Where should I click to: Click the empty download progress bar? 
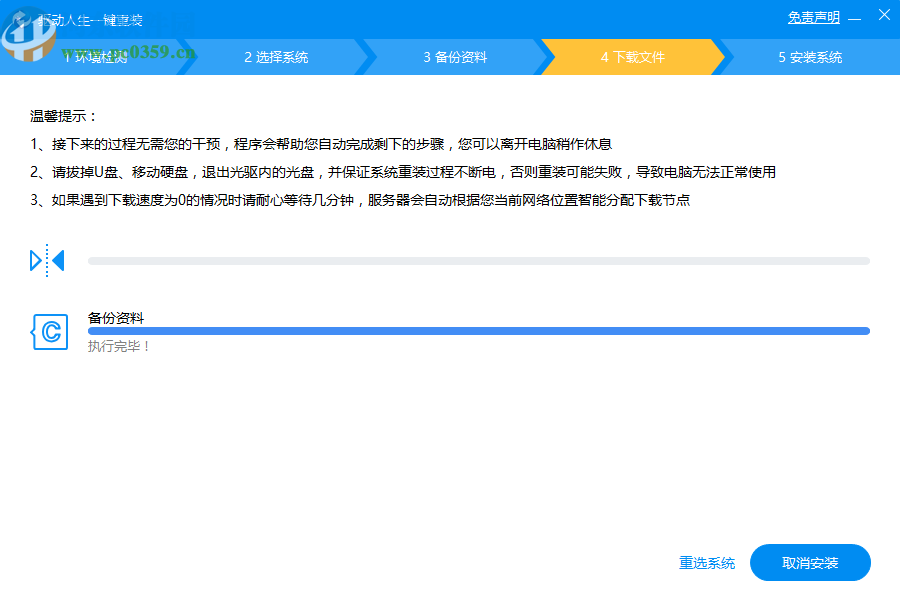[479, 261]
